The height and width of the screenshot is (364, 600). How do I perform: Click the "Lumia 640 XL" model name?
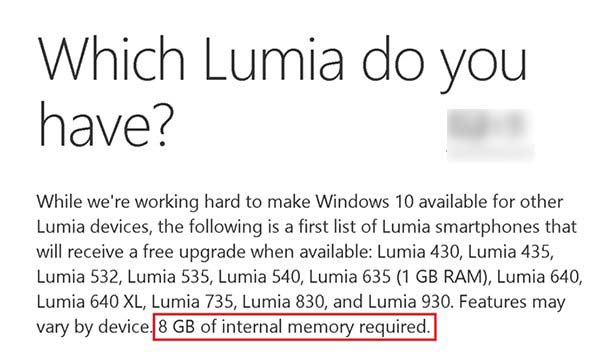90,302
